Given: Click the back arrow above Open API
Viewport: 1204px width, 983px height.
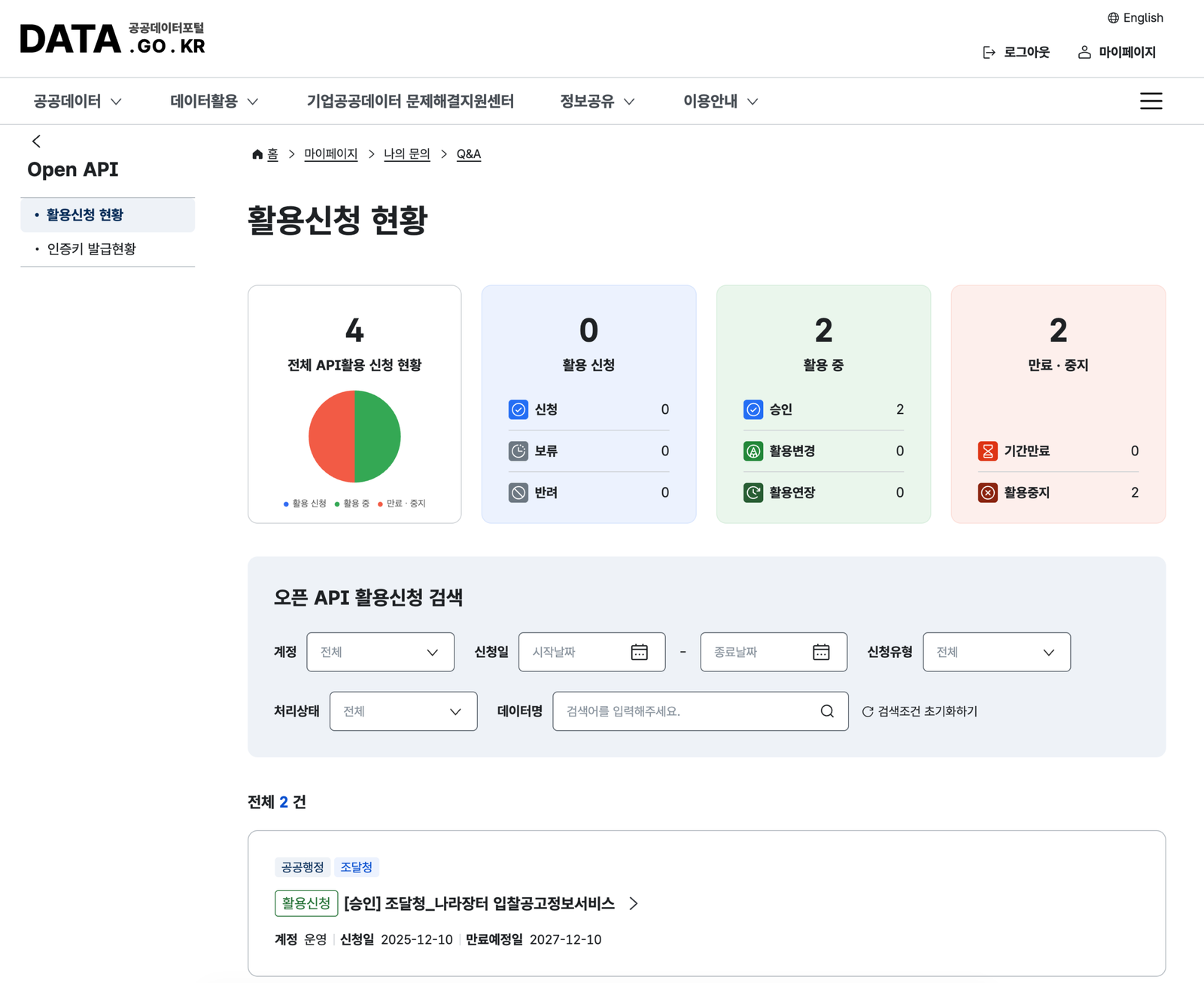Looking at the screenshot, I should pos(36,142).
